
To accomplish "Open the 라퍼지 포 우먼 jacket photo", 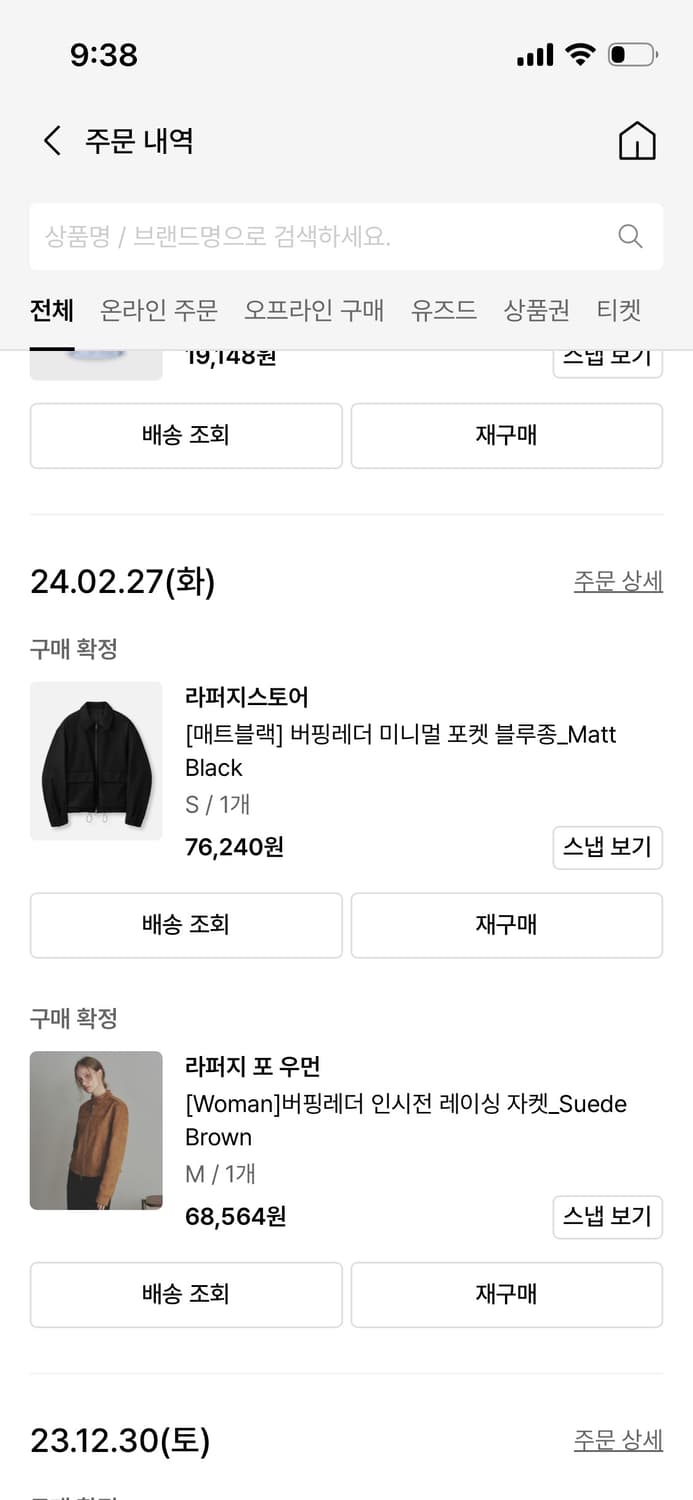I will pyautogui.click(x=95, y=1130).
